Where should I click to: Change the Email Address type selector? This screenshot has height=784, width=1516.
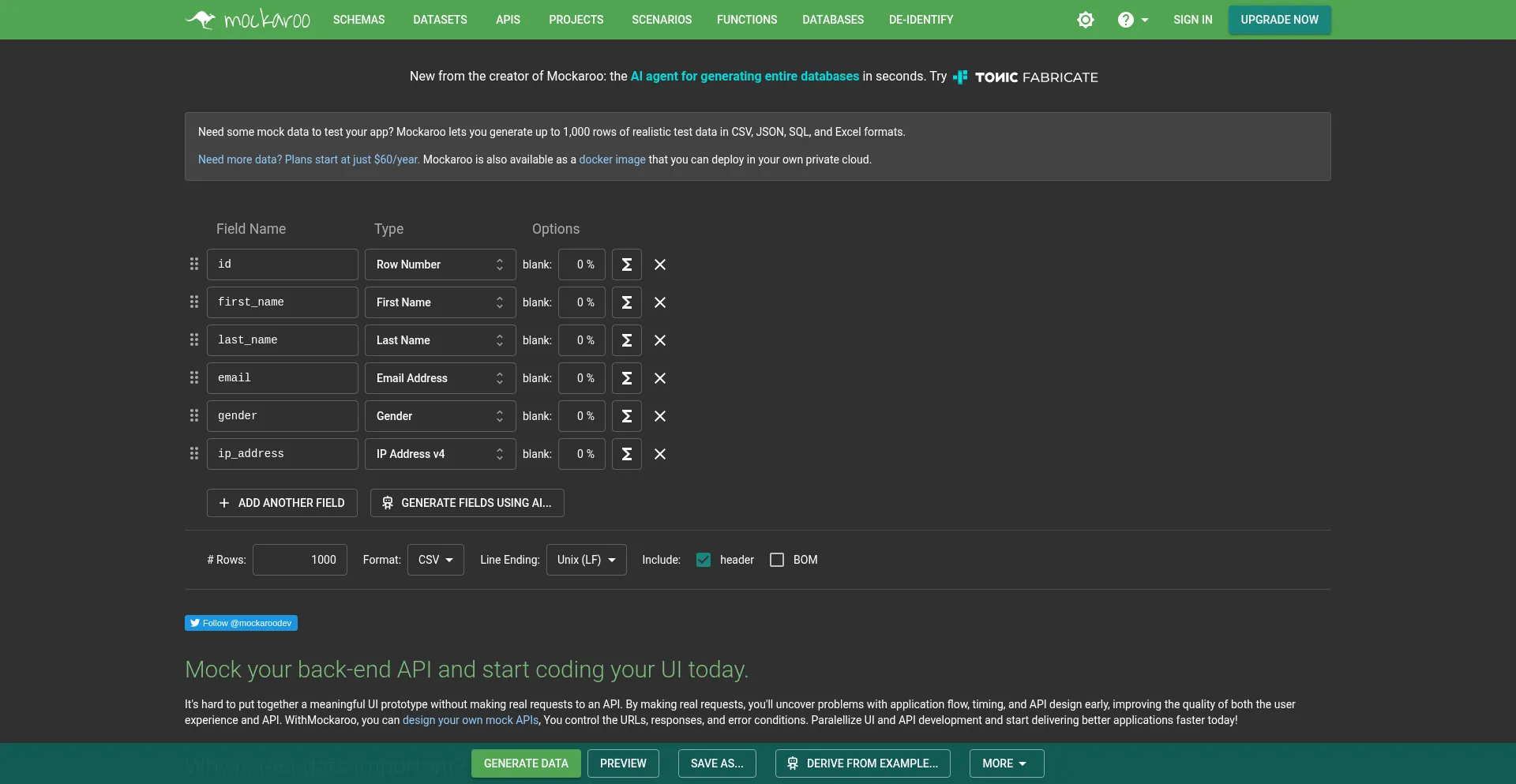pos(441,378)
